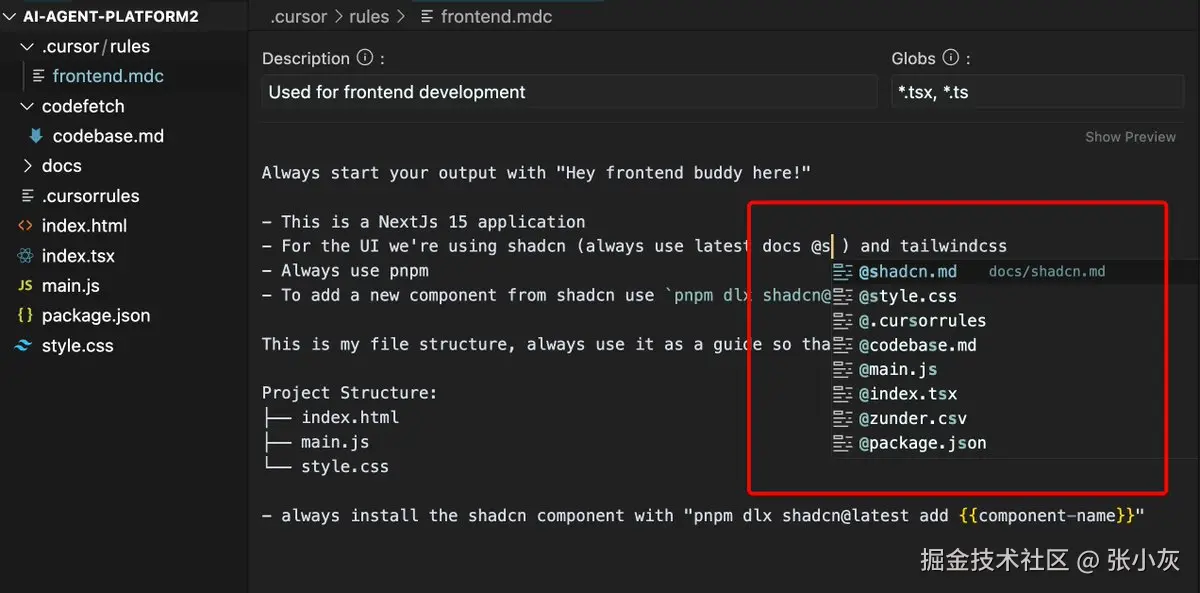Image resolution: width=1200 pixels, height=593 pixels.
Task: Click the JS icon beside main.js
Action: (x=24, y=286)
